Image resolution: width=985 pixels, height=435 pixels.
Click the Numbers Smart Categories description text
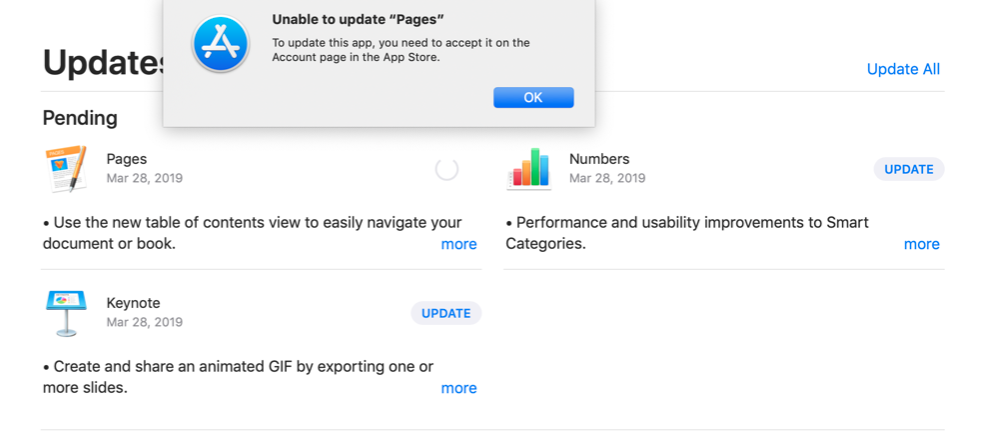[x=687, y=233]
